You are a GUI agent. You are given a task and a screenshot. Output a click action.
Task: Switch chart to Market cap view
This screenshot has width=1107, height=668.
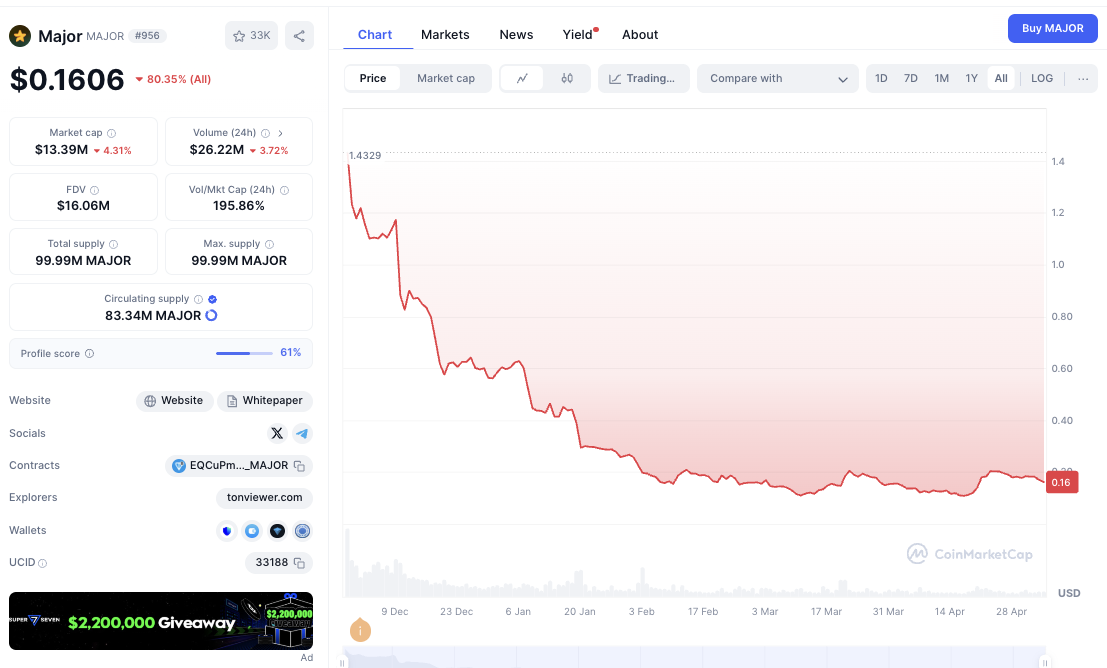pyautogui.click(x=445, y=78)
